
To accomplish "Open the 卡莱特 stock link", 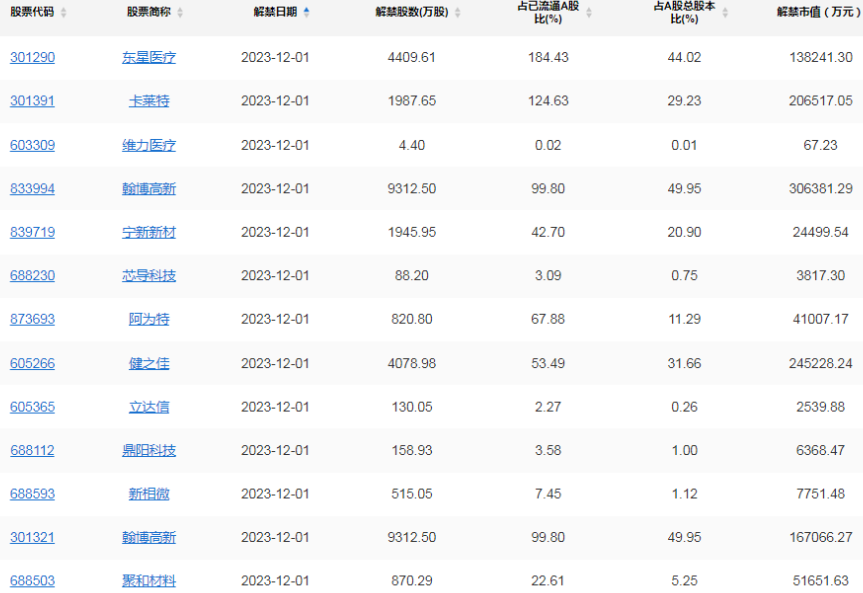I will click(149, 101).
